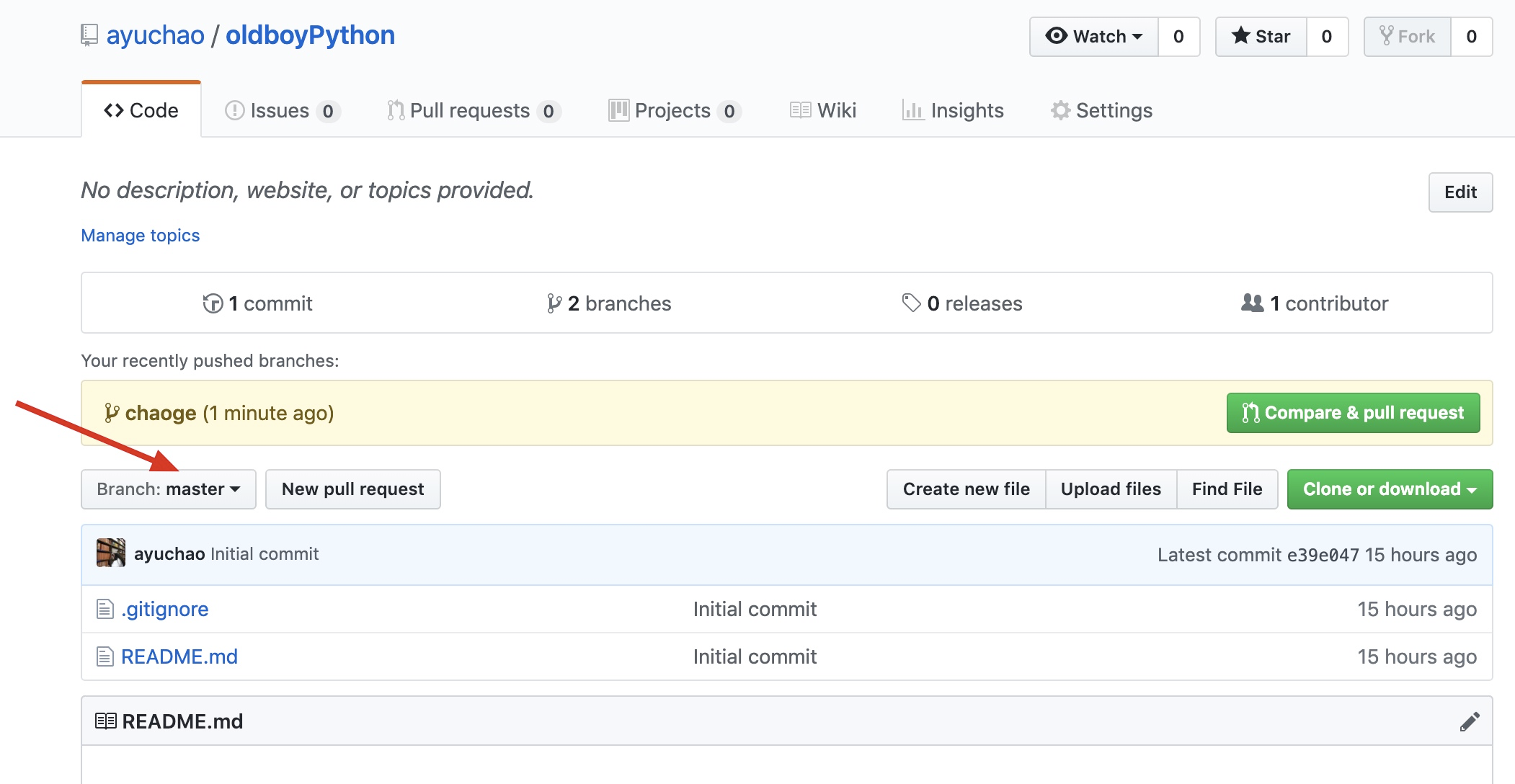Screen dimensions: 1515x784
Task: Click the branches count icon
Action: pyautogui.click(x=554, y=303)
